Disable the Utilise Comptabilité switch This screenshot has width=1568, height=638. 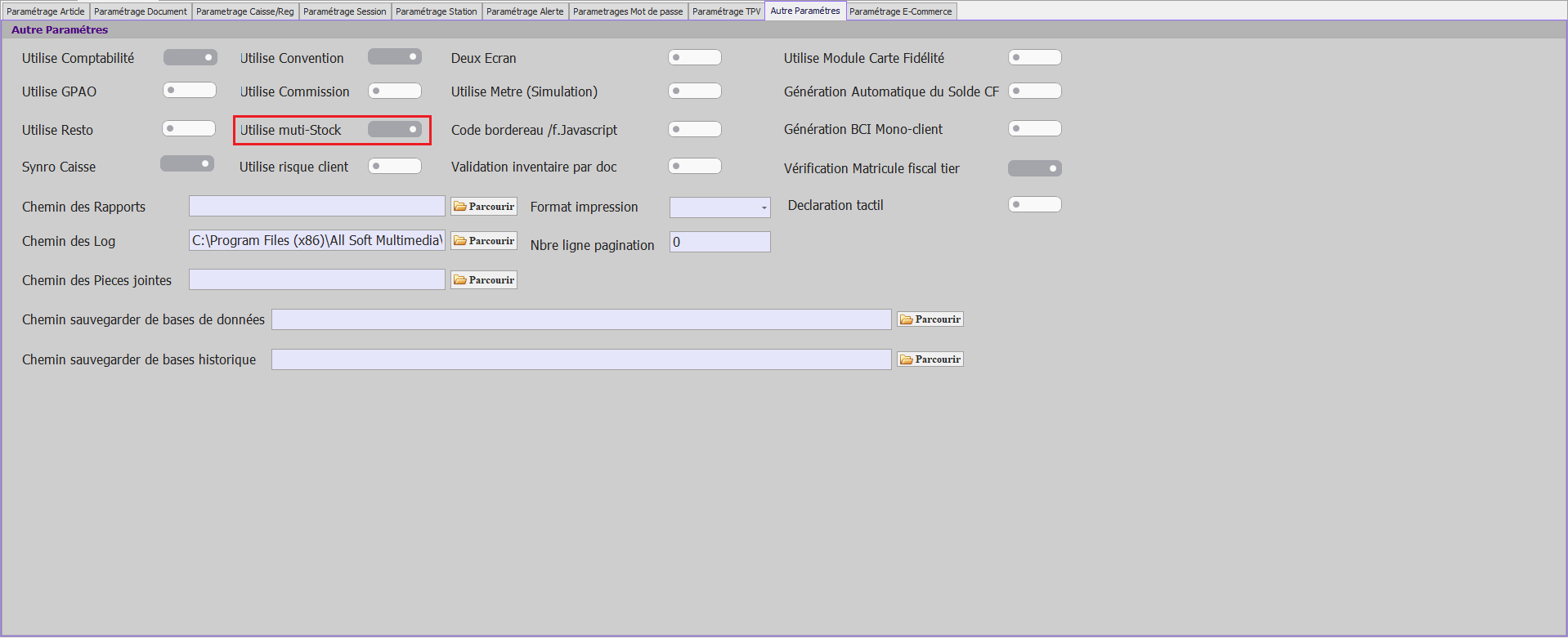point(190,57)
